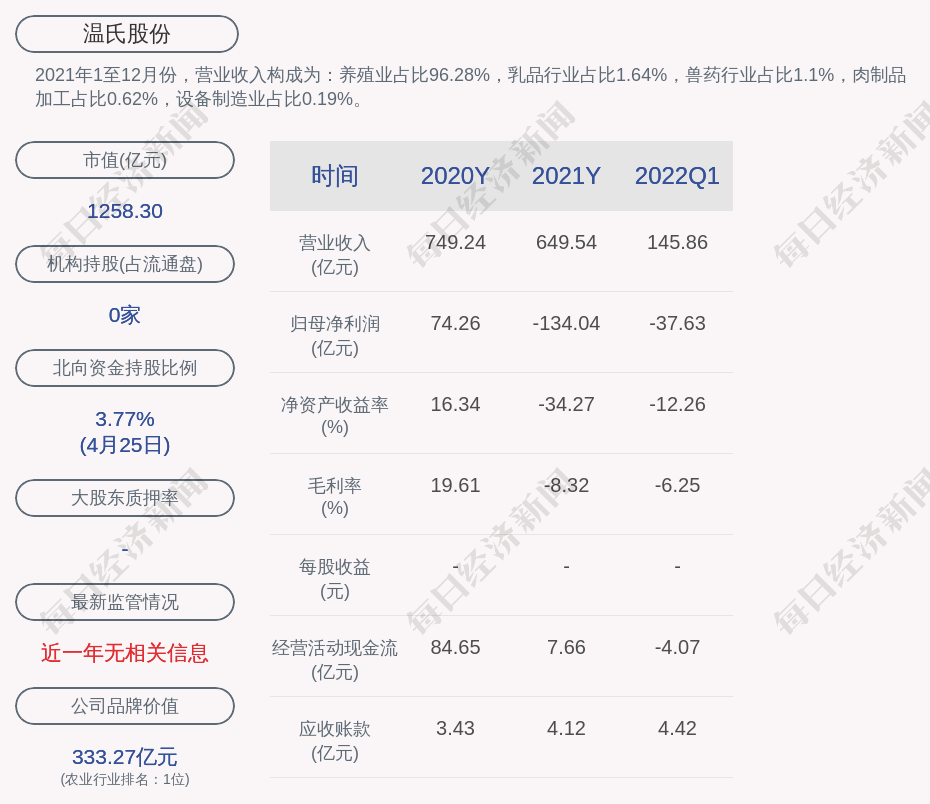930x804 pixels.
Task: Click the 2020Y column header
Action: (x=455, y=176)
